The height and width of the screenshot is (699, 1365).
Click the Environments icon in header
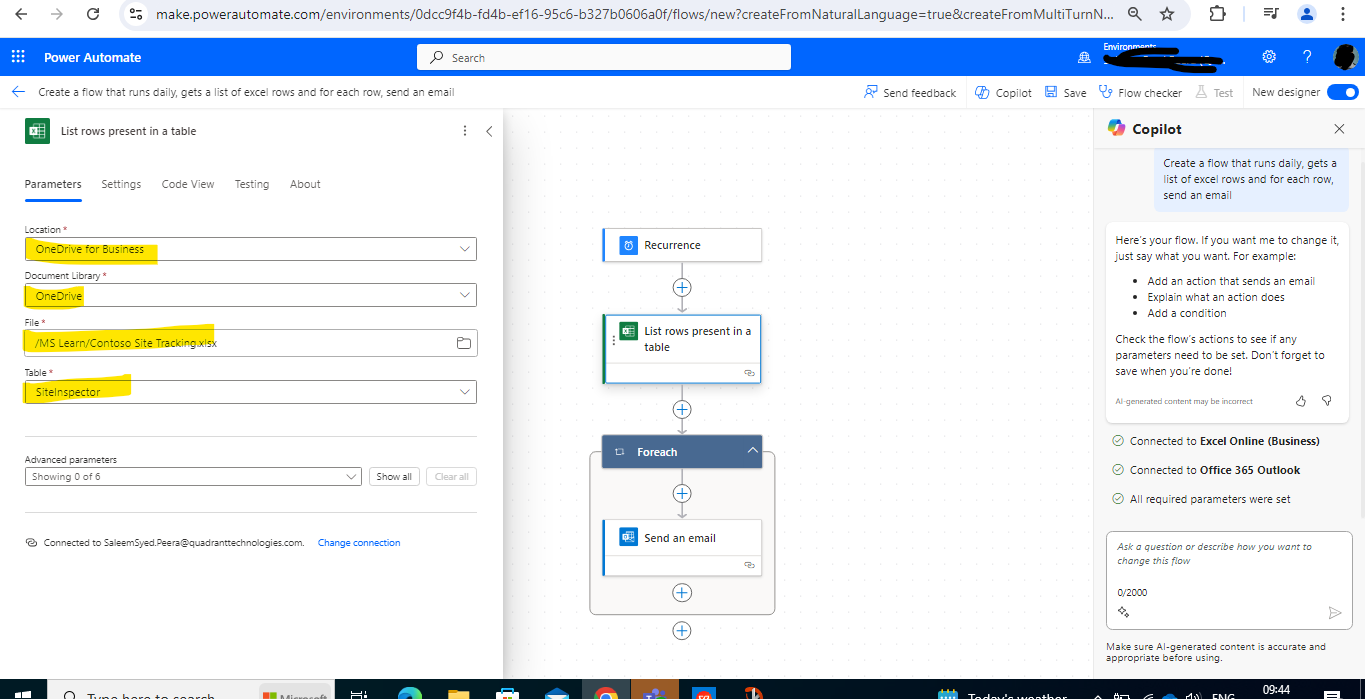click(1083, 57)
